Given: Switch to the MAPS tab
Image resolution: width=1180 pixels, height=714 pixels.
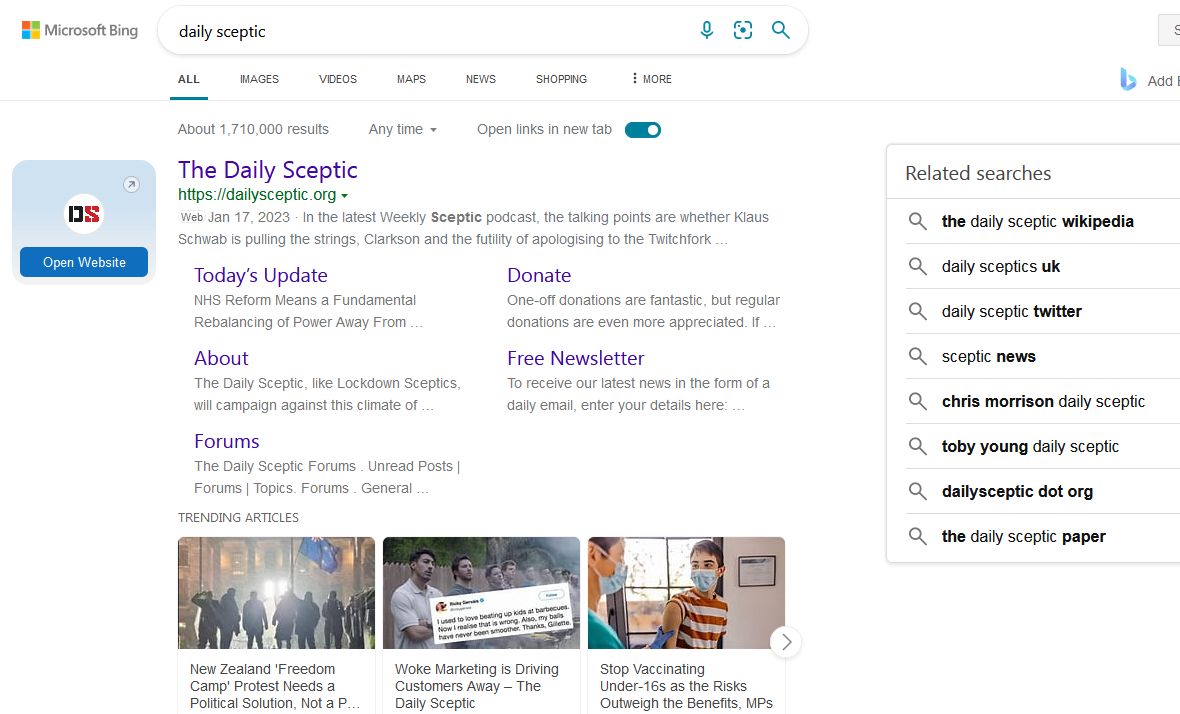Looking at the screenshot, I should pos(412,79).
